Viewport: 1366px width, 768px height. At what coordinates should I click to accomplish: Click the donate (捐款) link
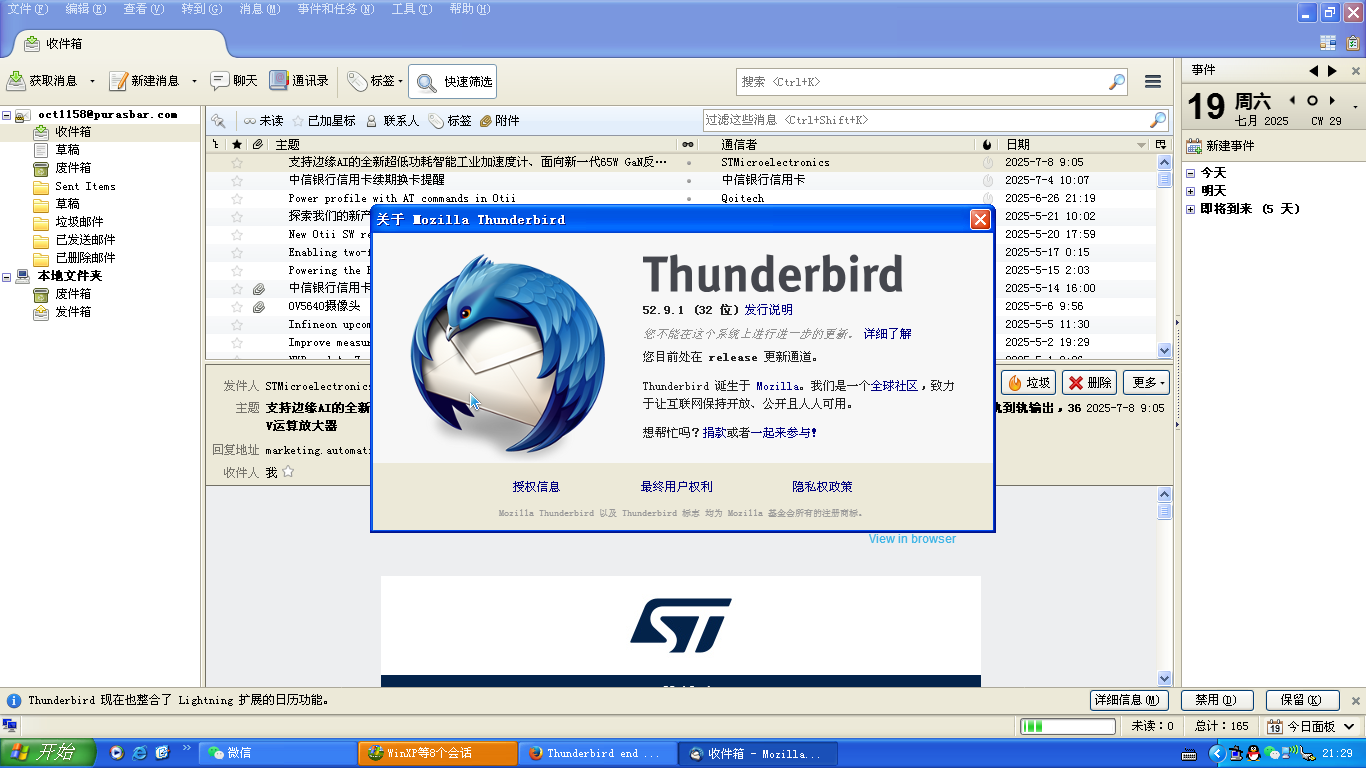click(x=714, y=433)
